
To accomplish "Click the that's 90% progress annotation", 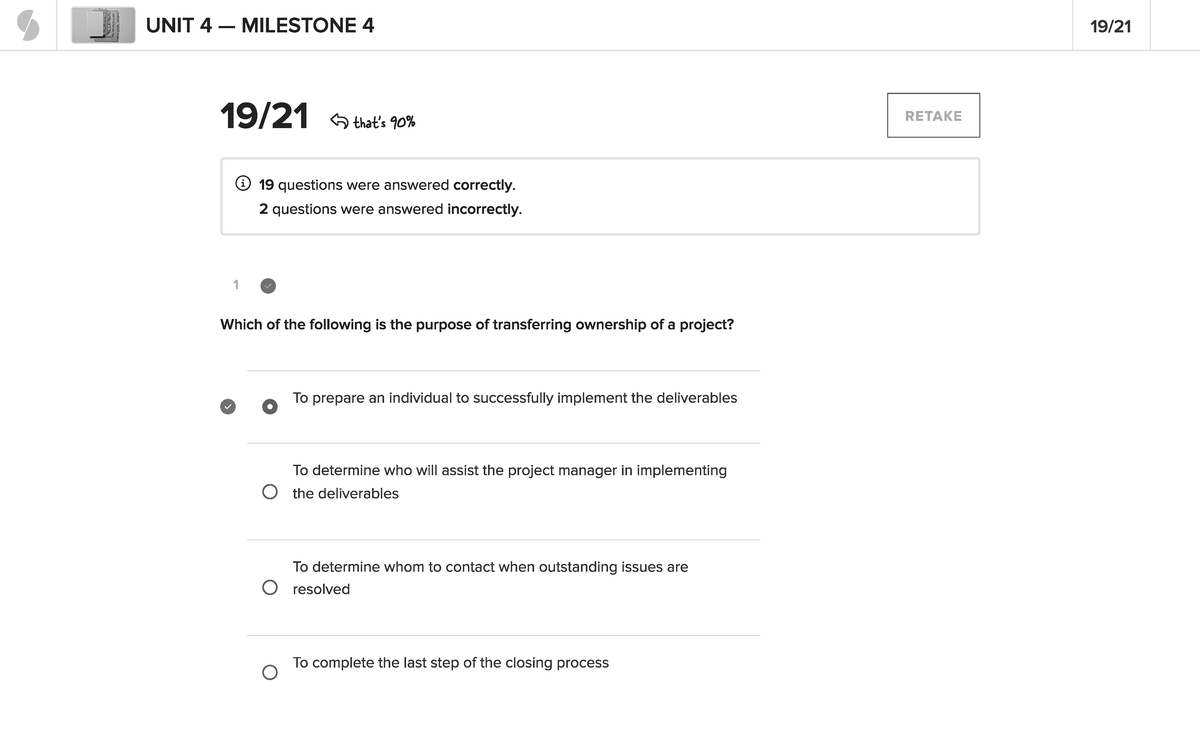I will click(x=383, y=121).
